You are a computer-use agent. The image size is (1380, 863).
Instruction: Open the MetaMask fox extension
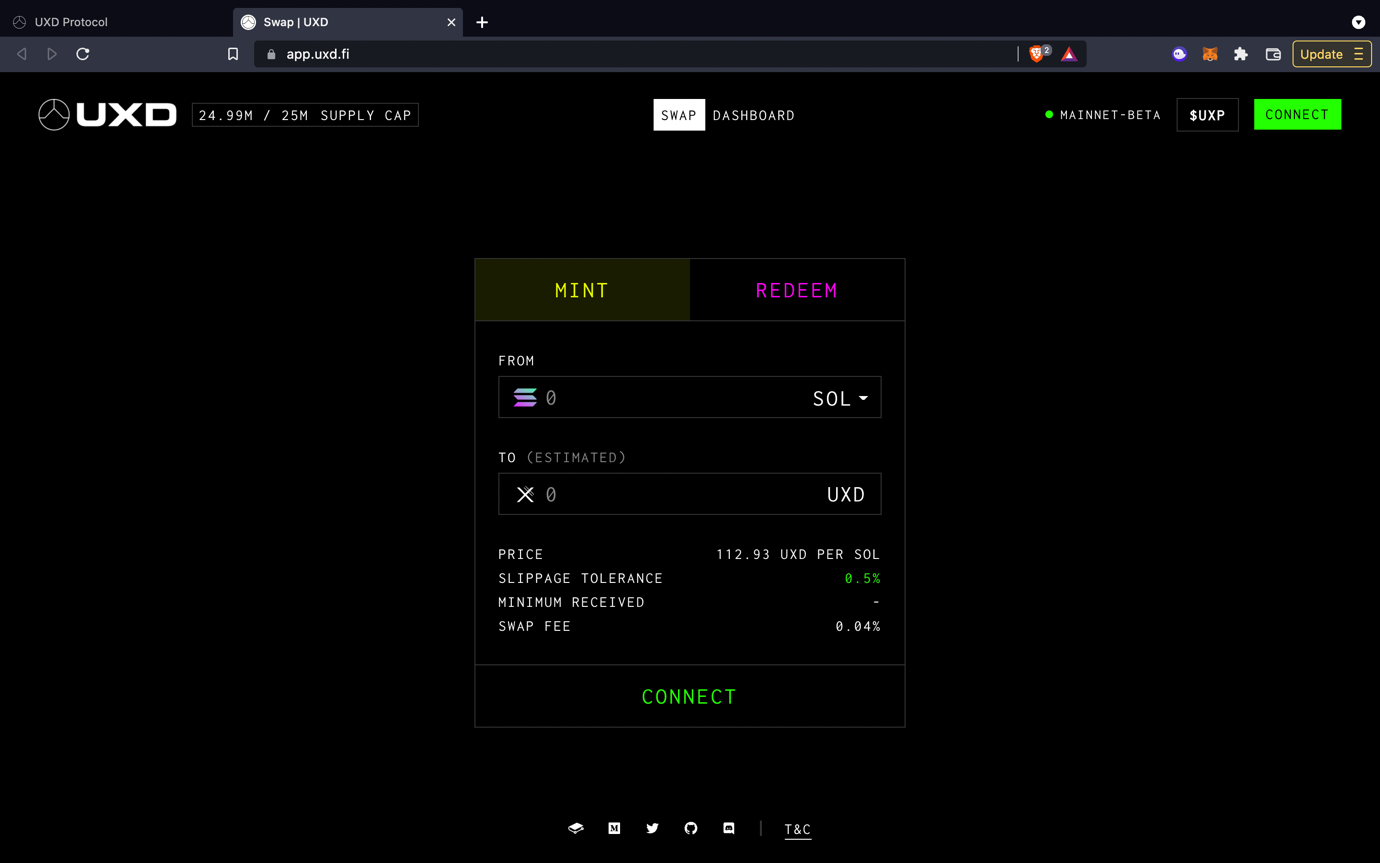pos(1210,54)
